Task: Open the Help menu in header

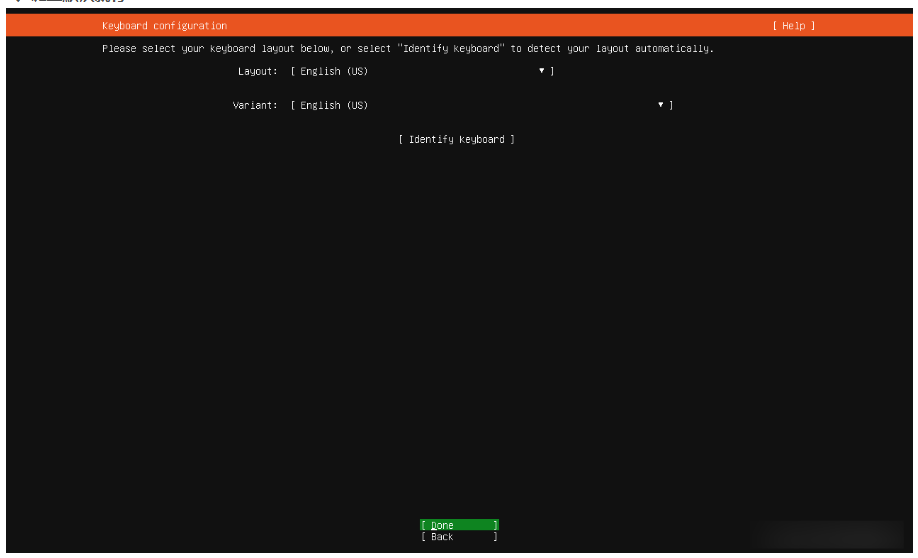Action: 793,26
